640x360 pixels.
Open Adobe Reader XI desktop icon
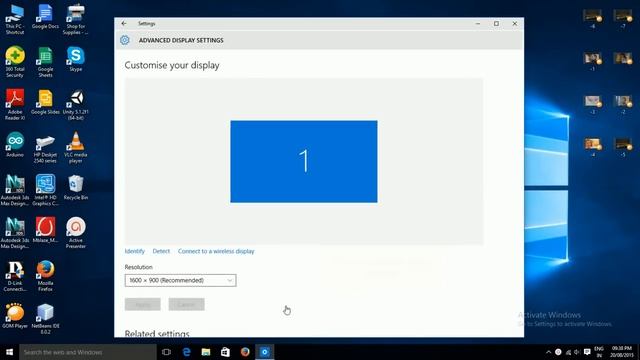tap(15, 105)
